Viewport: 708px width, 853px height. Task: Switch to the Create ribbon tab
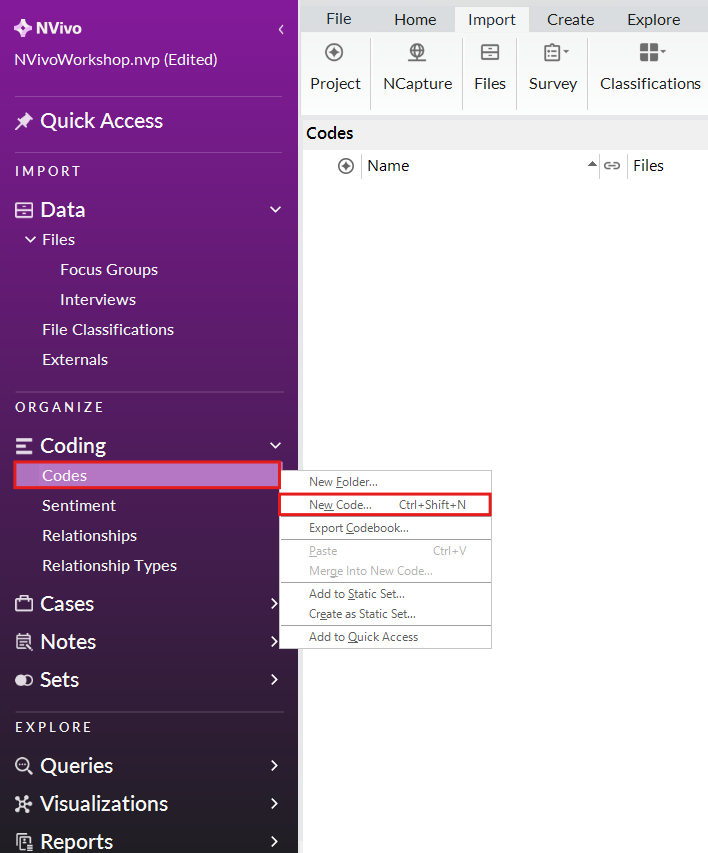pyautogui.click(x=570, y=20)
